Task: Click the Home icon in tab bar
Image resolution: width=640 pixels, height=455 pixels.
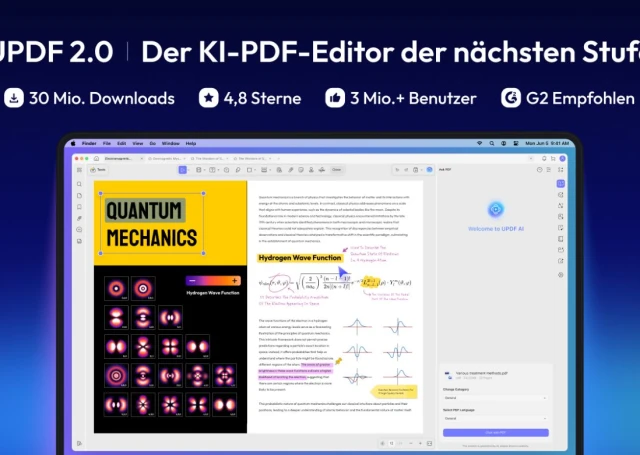Action: click(x=96, y=158)
